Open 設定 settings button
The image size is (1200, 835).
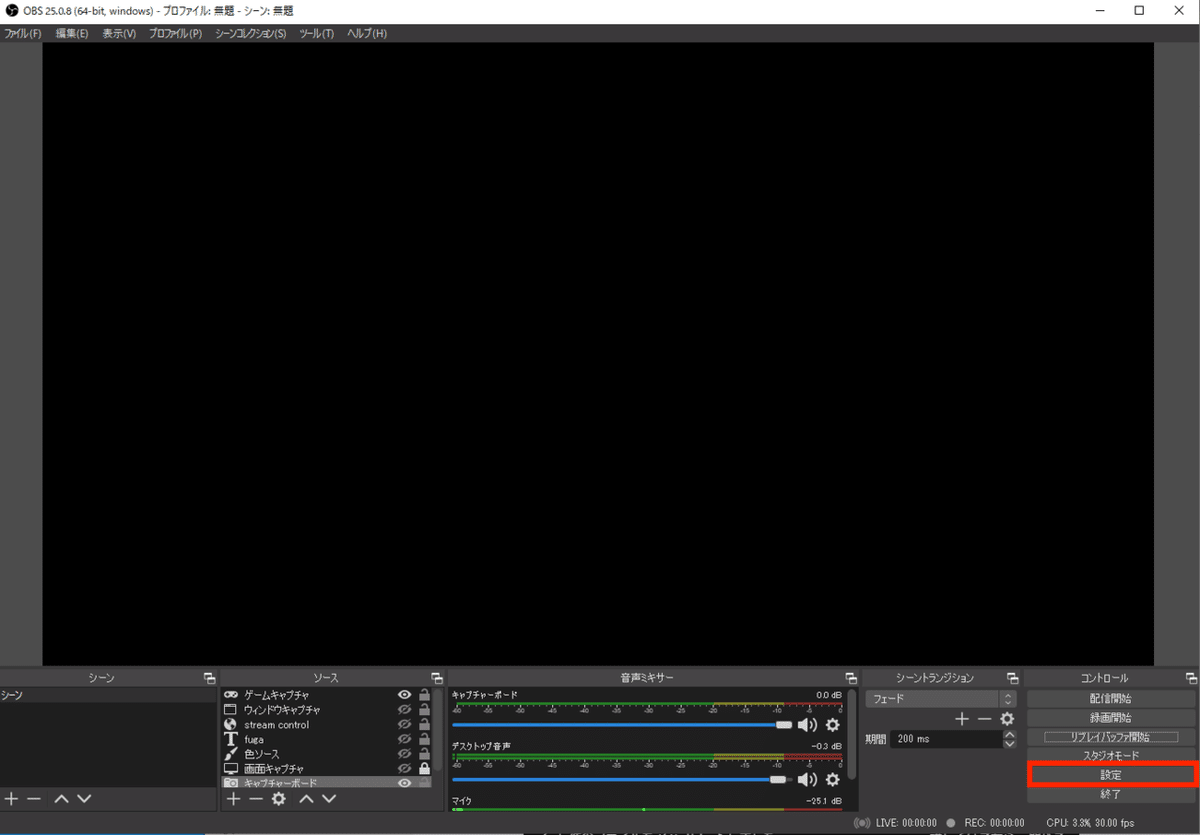[x=1110, y=775]
